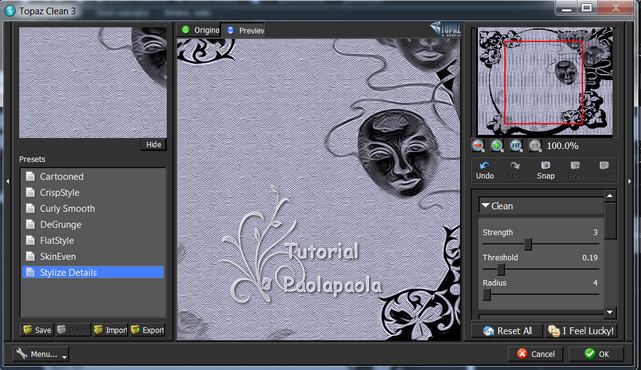
Task: Choose the Curly Smooth preset
Action: click(x=93, y=209)
